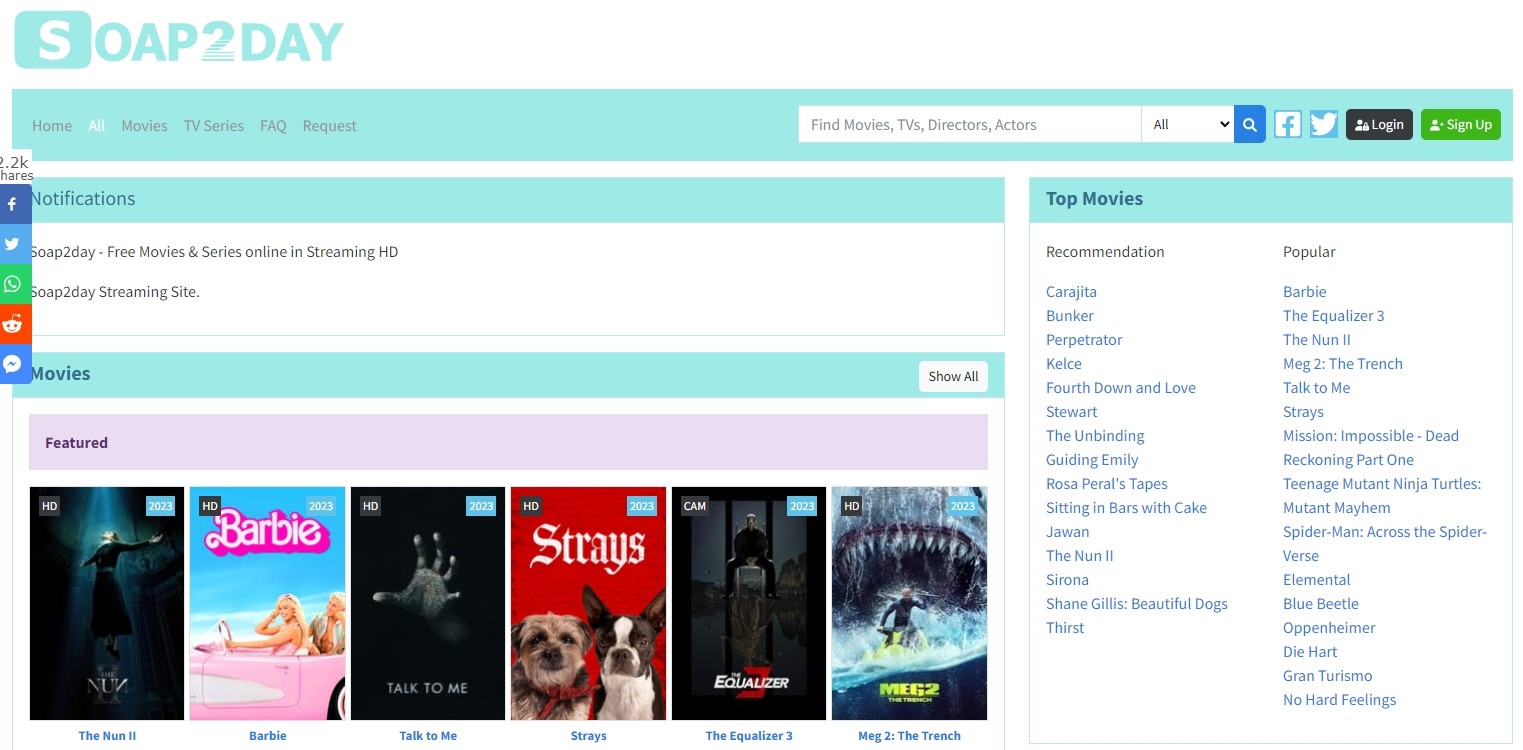Open Carajita in Recommendation list
The width and height of the screenshot is (1523, 750).
[1071, 292]
